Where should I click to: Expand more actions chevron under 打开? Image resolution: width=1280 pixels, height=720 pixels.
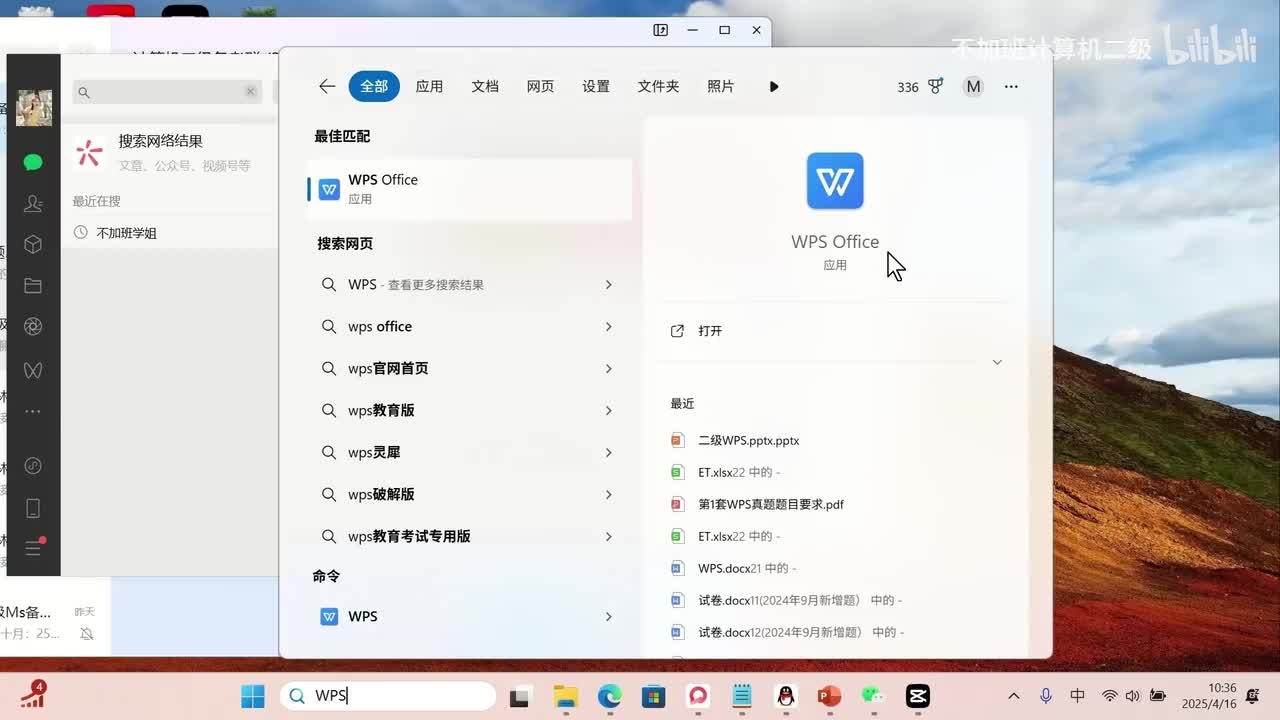[x=997, y=362]
